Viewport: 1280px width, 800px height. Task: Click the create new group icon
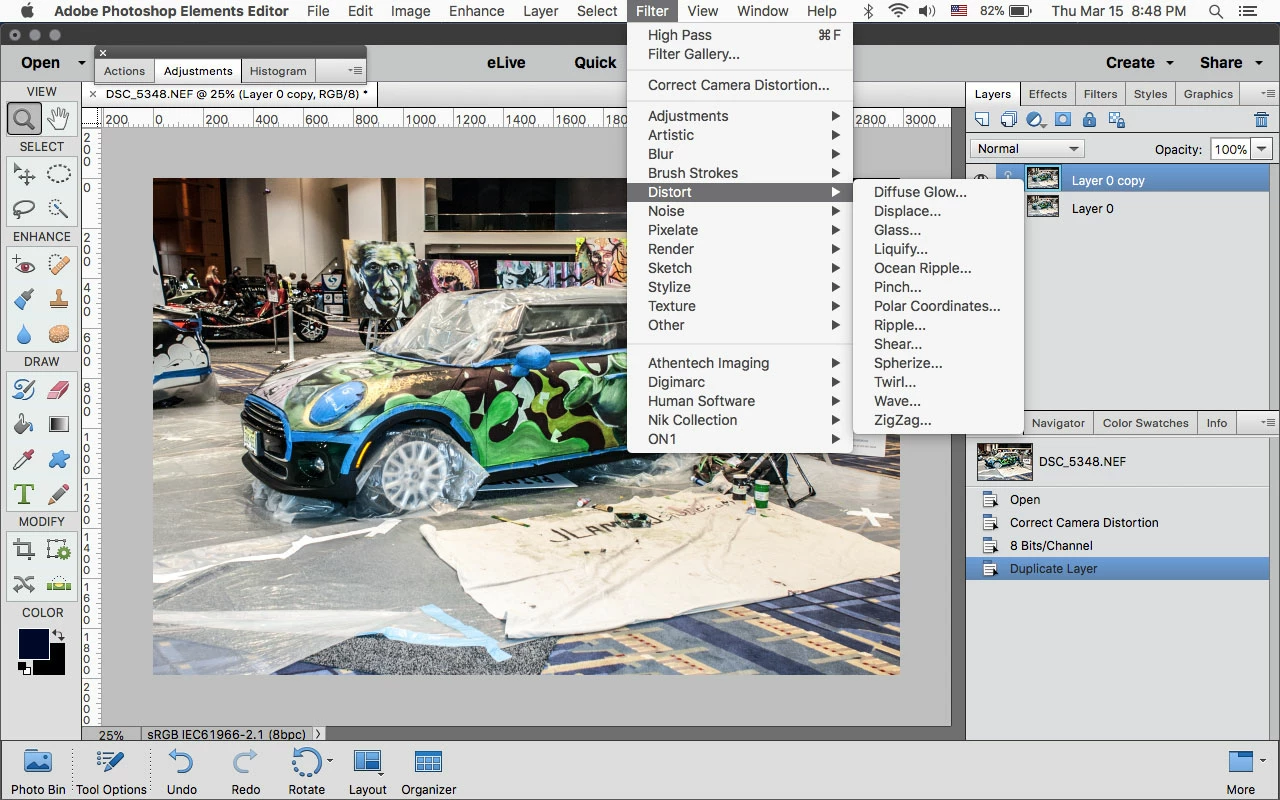[1009, 120]
